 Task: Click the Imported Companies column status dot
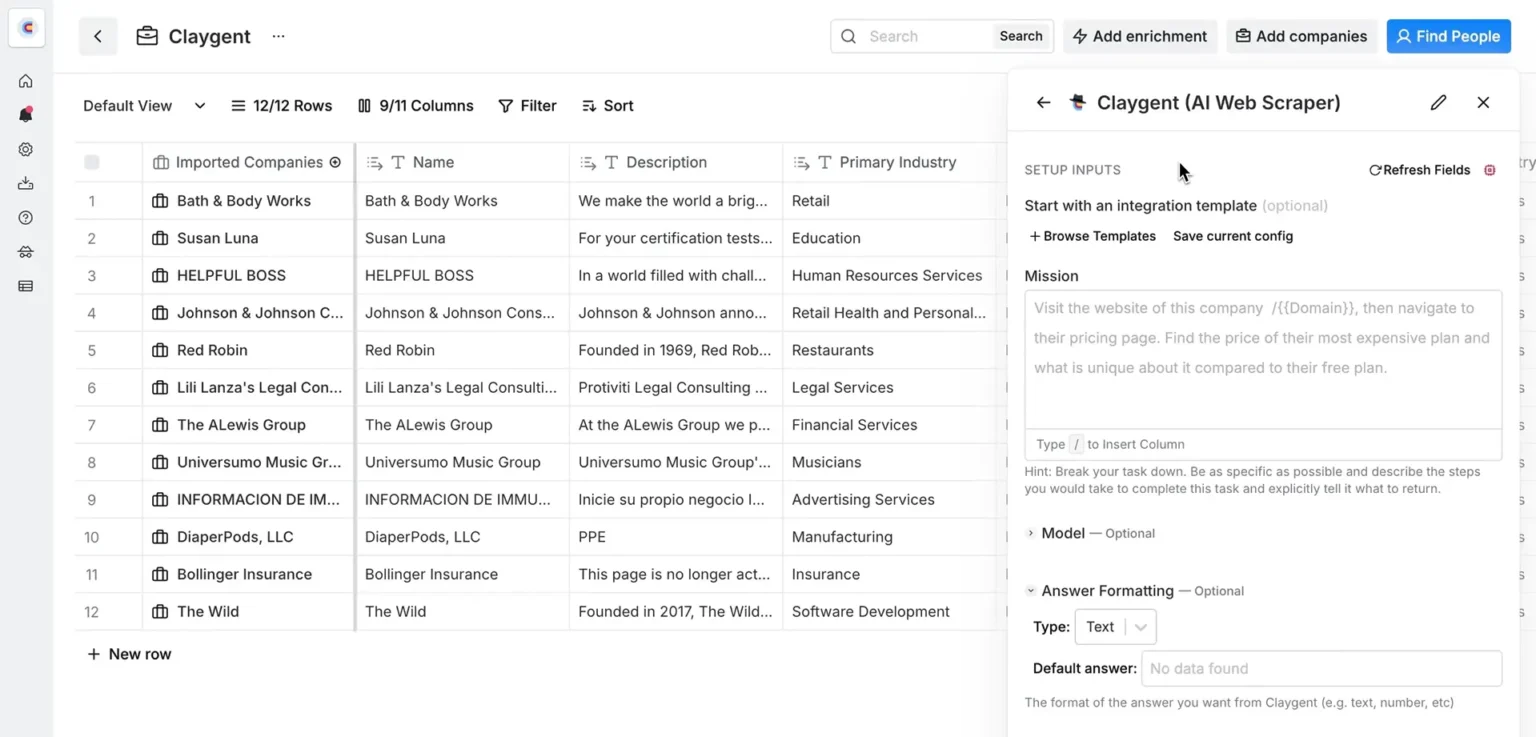pyautogui.click(x=335, y=162)
